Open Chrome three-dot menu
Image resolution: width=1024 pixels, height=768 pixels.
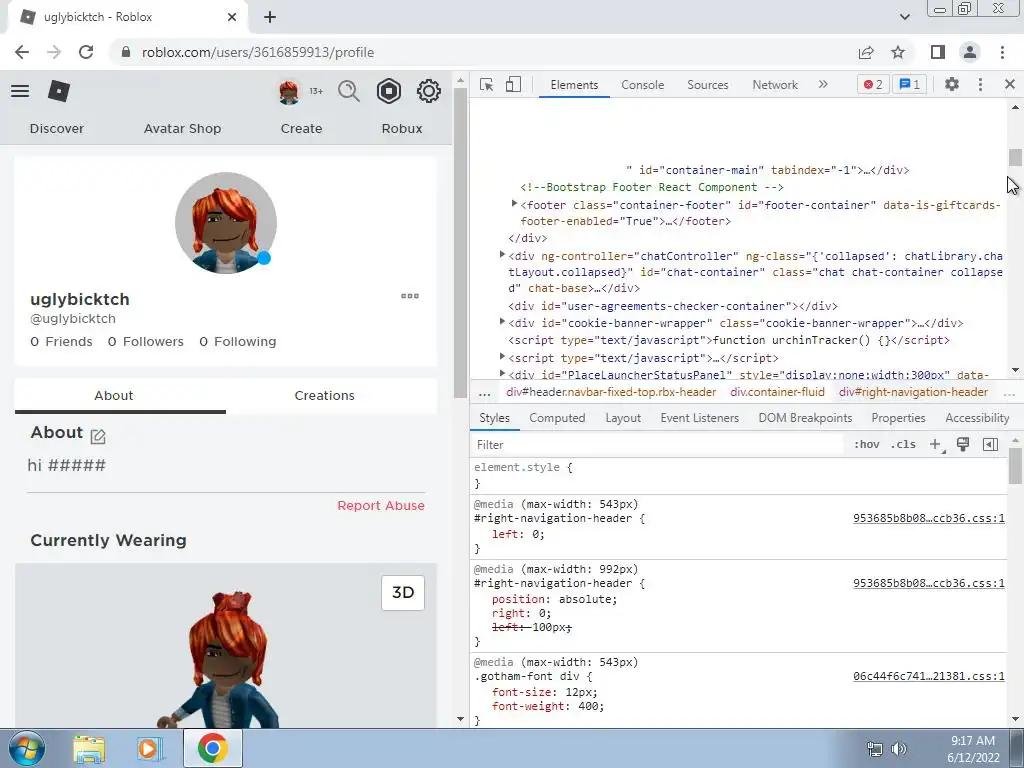point(1002,52)
